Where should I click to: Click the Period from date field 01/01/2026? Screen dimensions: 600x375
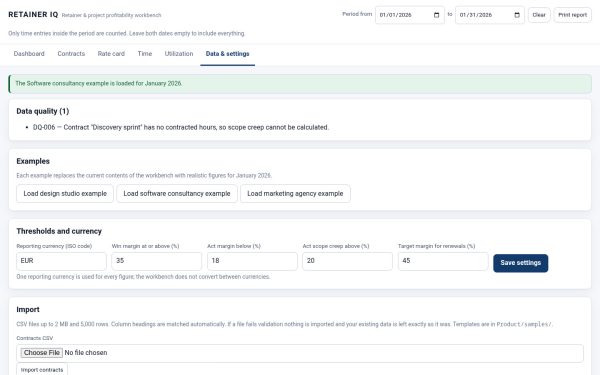pyautogui.click(x=410, y=15)
